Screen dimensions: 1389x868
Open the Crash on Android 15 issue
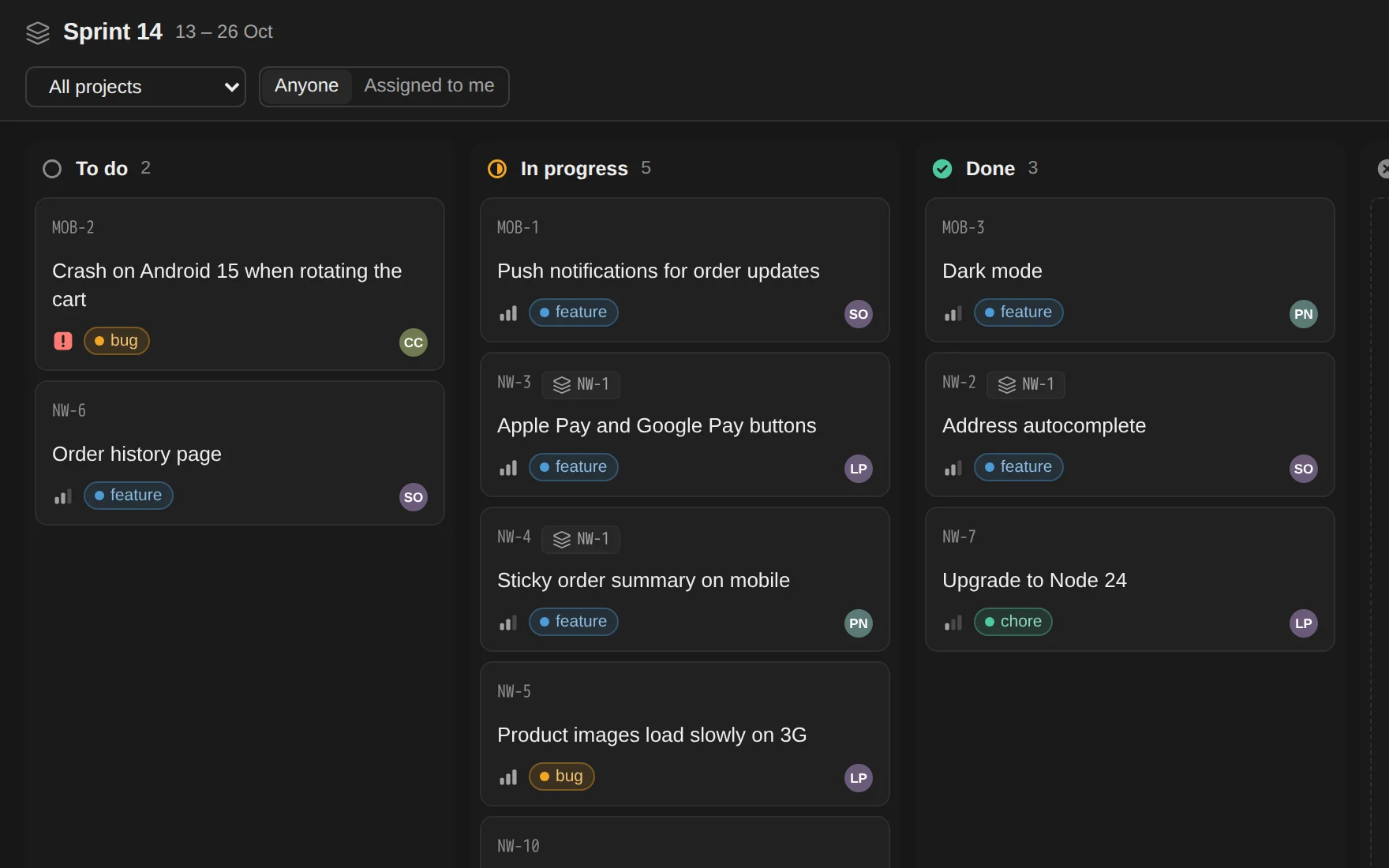pyautogui.click(x=240, y=284)
